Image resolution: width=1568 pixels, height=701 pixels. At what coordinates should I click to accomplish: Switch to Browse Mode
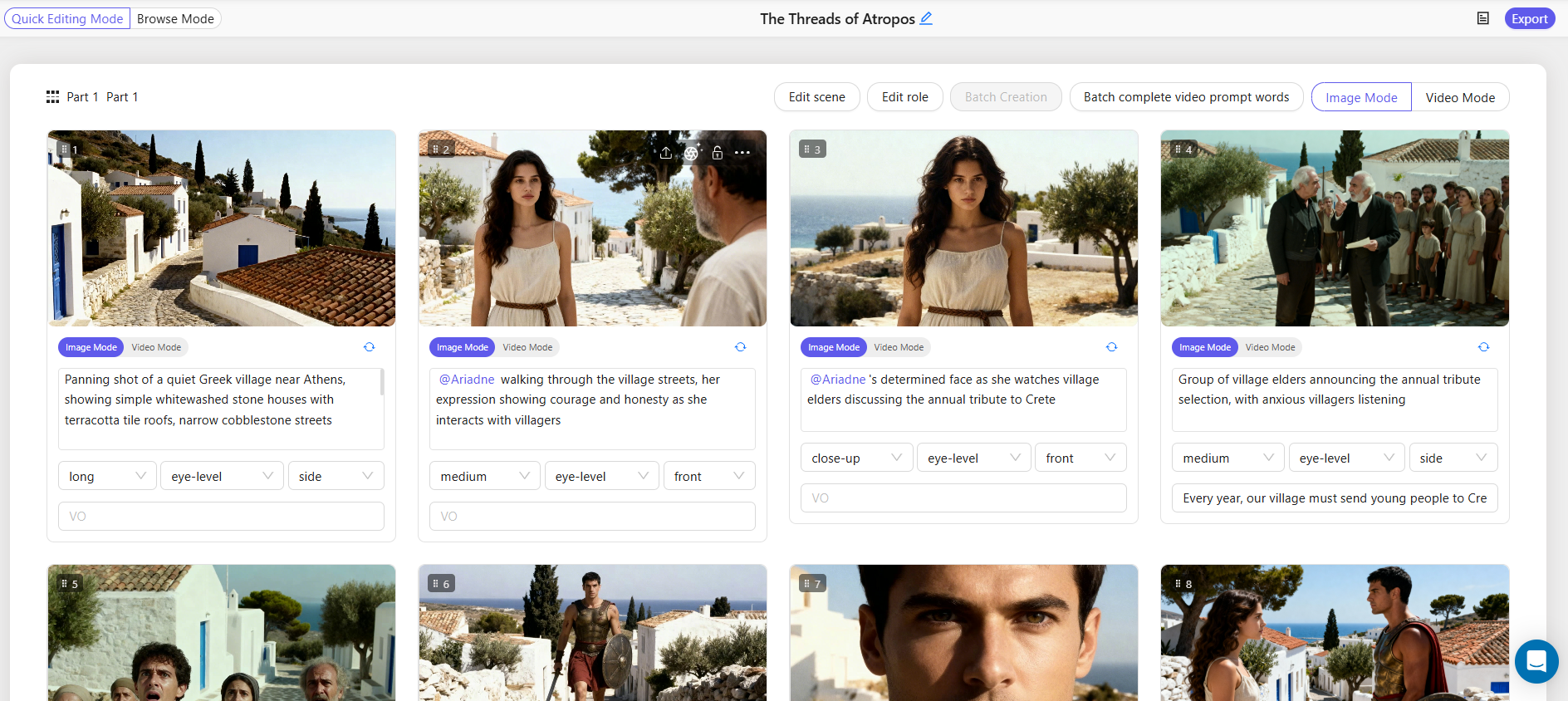(175, 18)
